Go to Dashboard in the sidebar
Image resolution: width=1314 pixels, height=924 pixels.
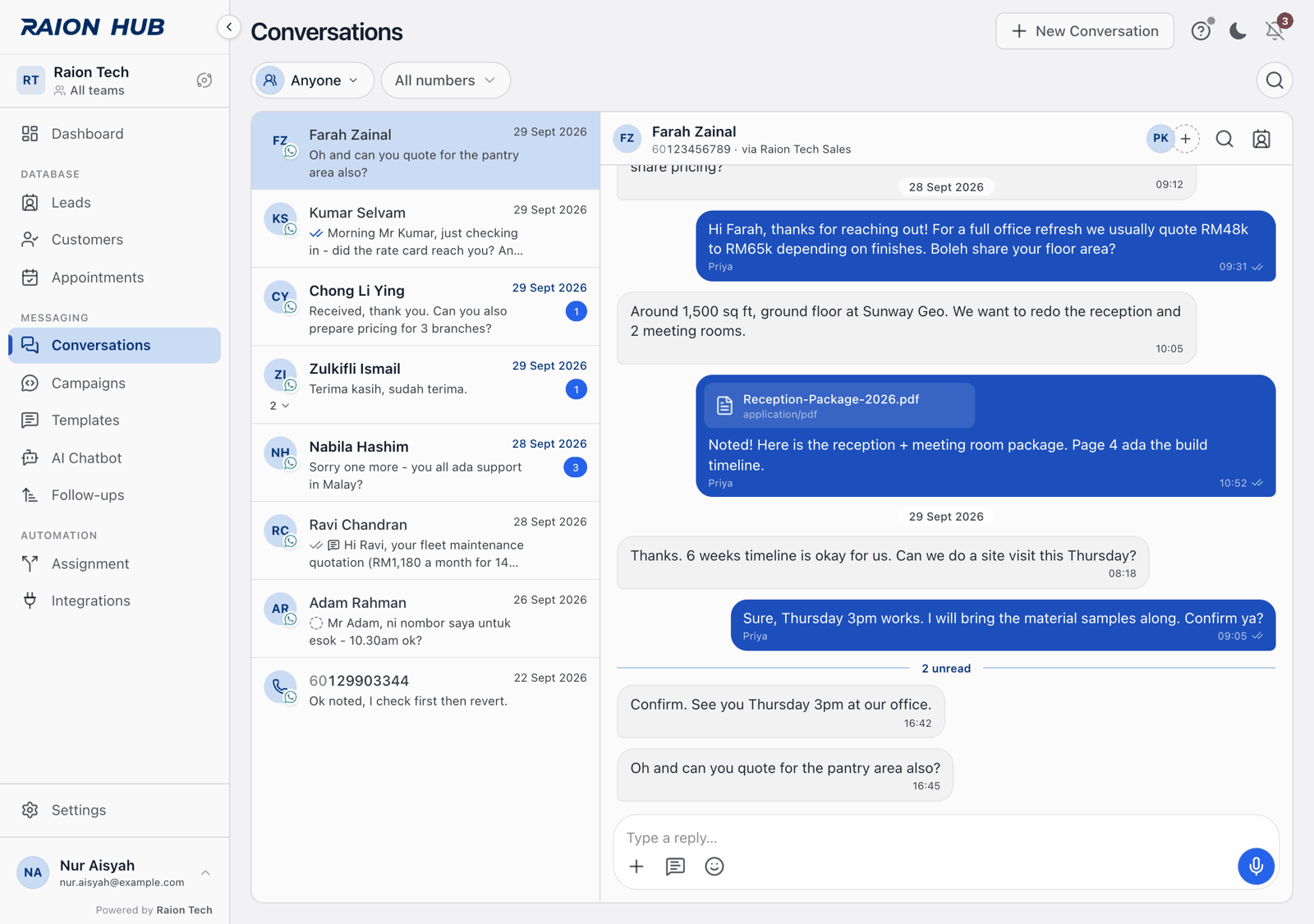pyautogui.click(x=115, y=134)
